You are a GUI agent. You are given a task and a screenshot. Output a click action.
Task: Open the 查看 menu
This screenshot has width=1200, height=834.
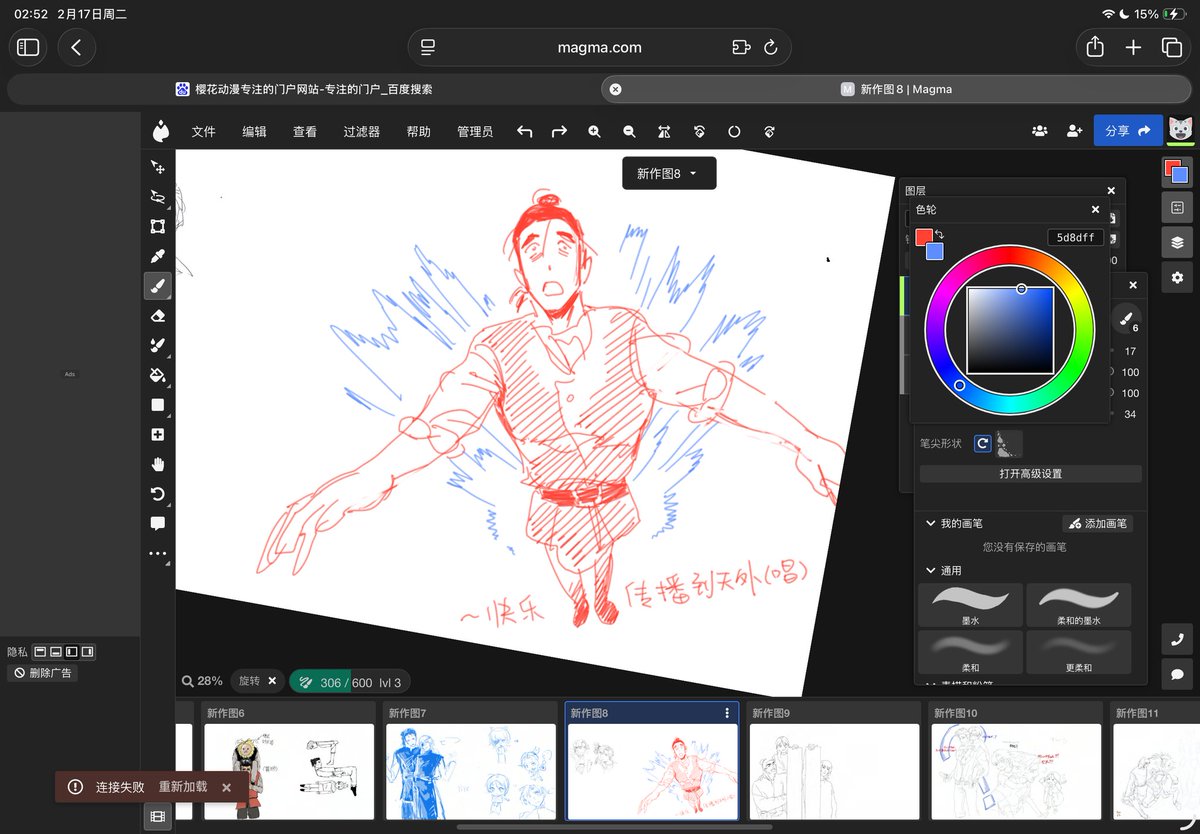tap(305, 131)
